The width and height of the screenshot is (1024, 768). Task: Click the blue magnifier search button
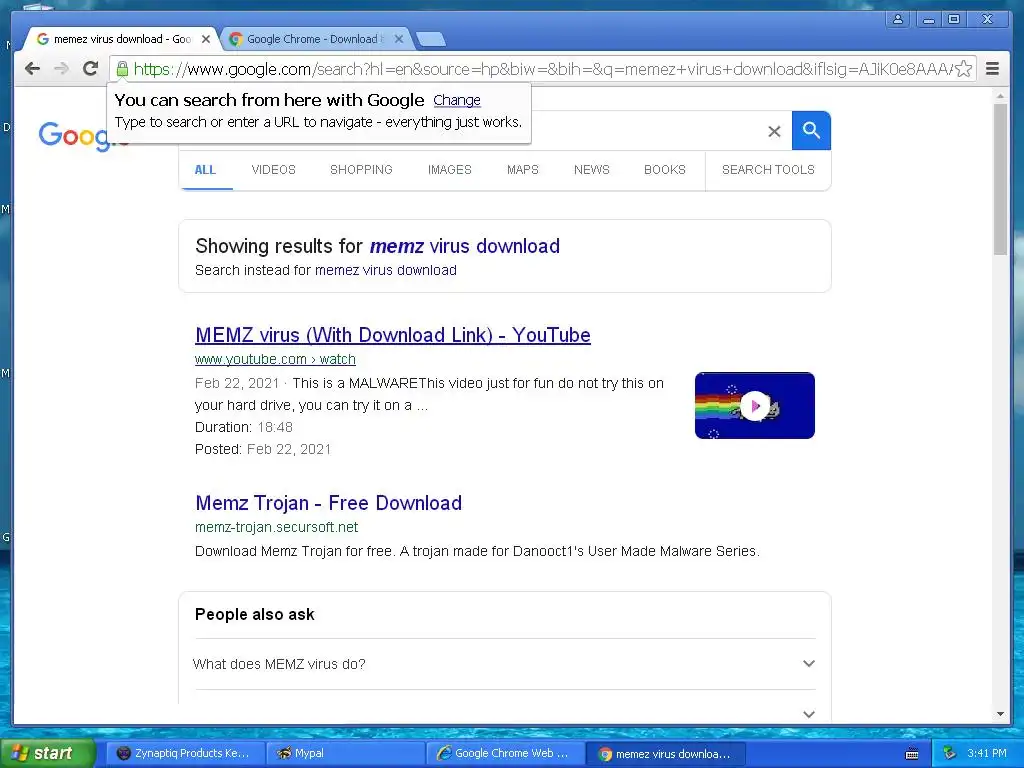pyautogui.click(x=811, y=131)
